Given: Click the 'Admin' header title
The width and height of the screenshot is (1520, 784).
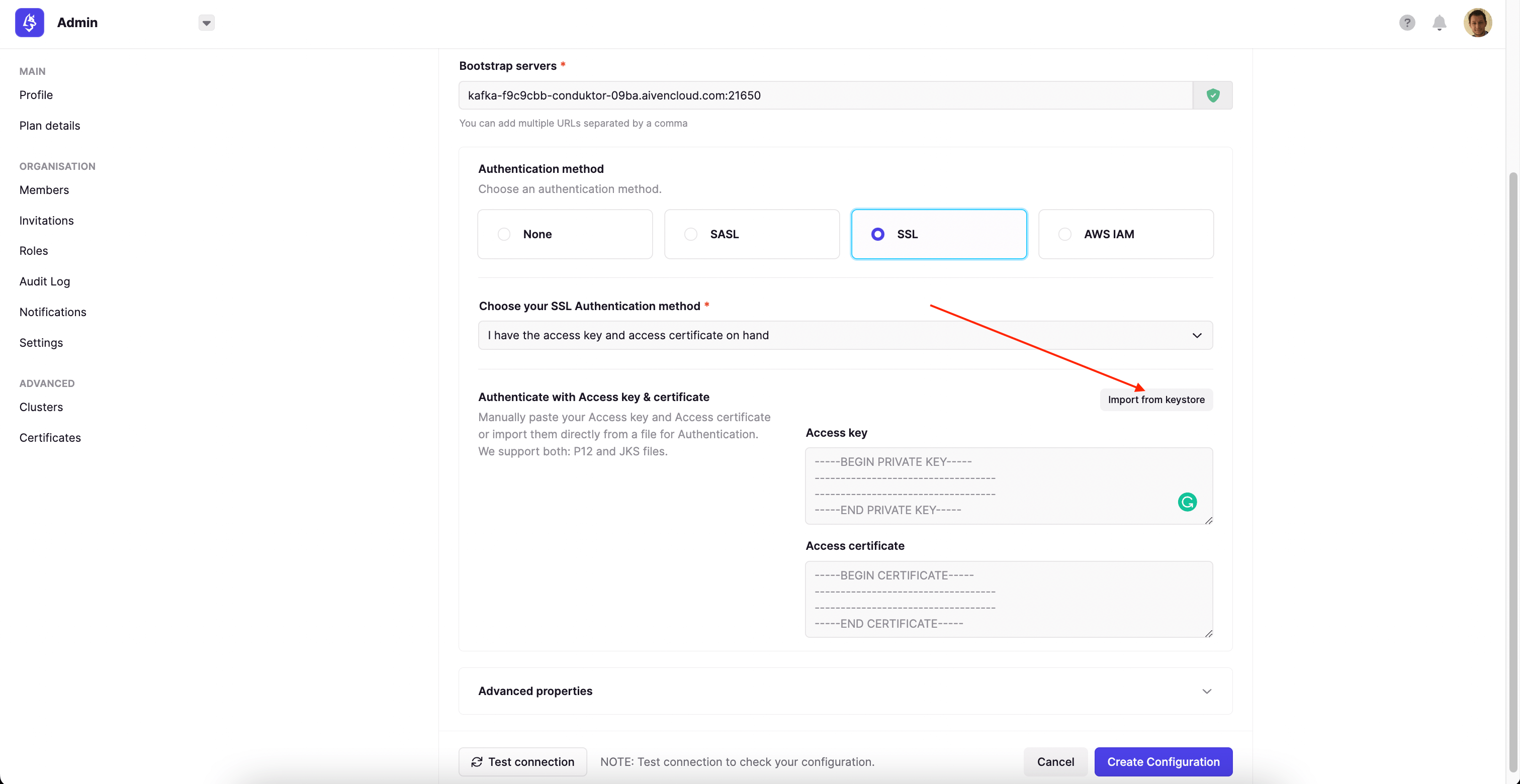Looking at the screenshot, I should [x=77, y=23].
